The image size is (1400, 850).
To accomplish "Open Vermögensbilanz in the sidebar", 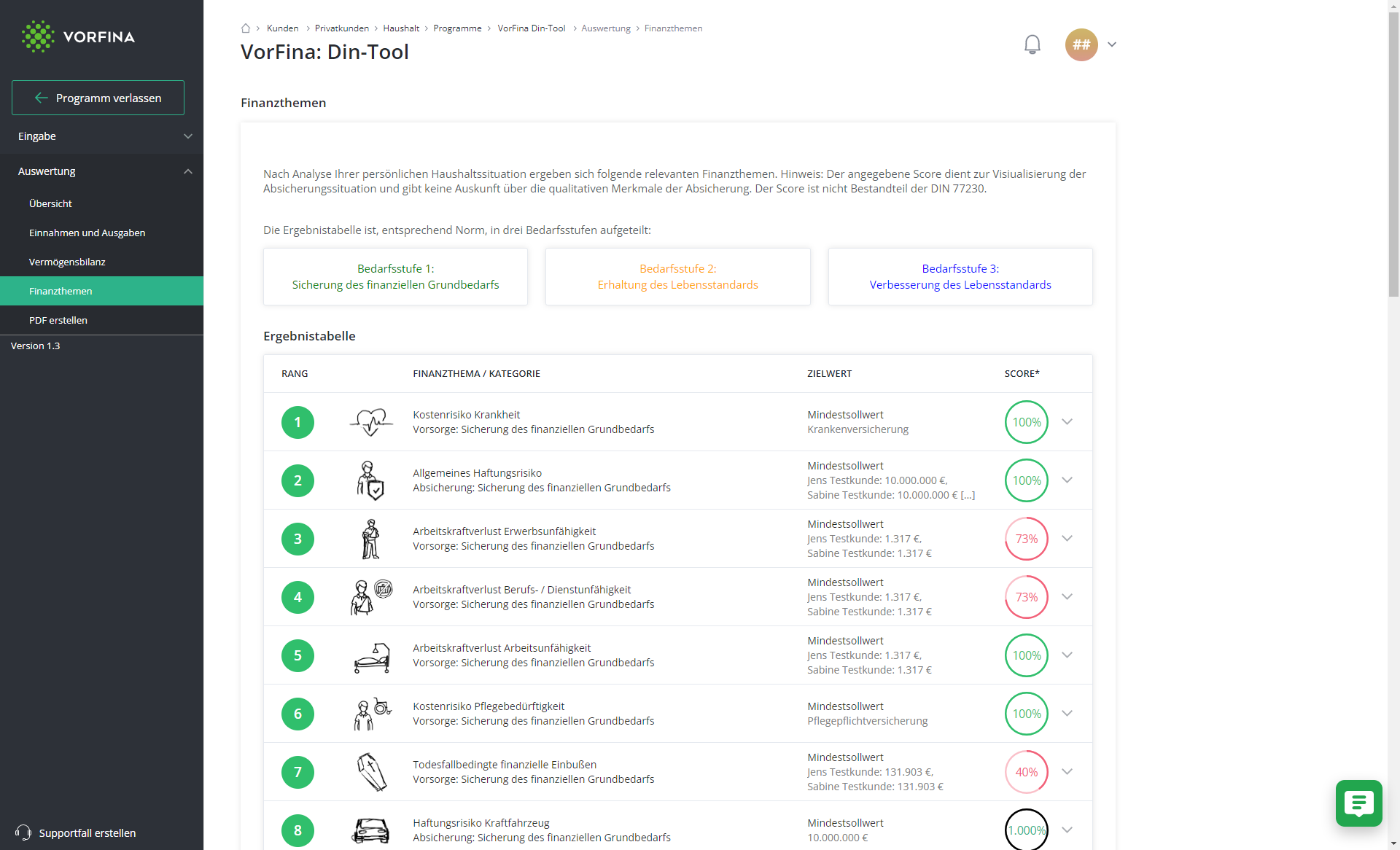I will click(101, 262).
